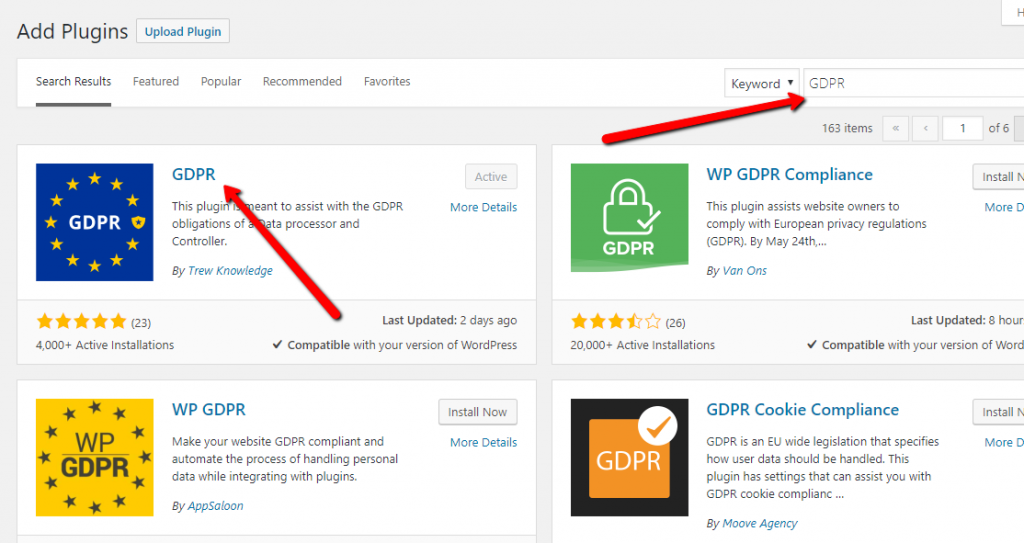View More Details for WP GDPR
This screenshot has height=543, width=1024.
point(483,442)
